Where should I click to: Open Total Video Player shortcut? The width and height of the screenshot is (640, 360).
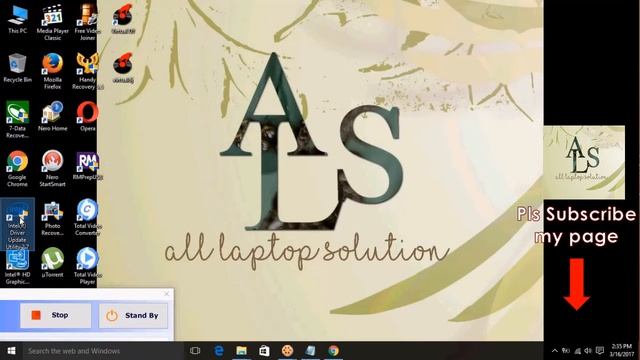(87, 267)
